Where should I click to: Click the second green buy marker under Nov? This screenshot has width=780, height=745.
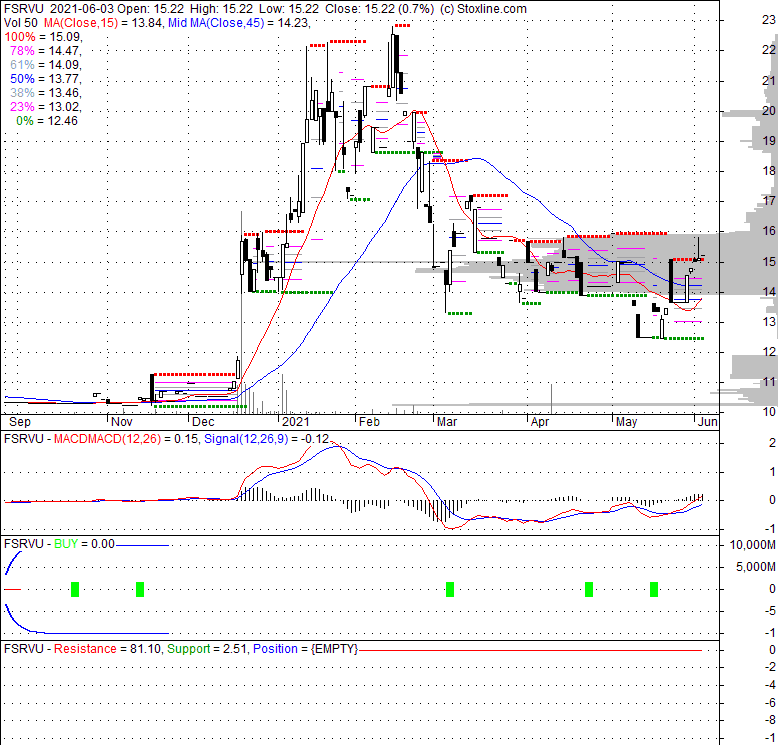(140, 589)
